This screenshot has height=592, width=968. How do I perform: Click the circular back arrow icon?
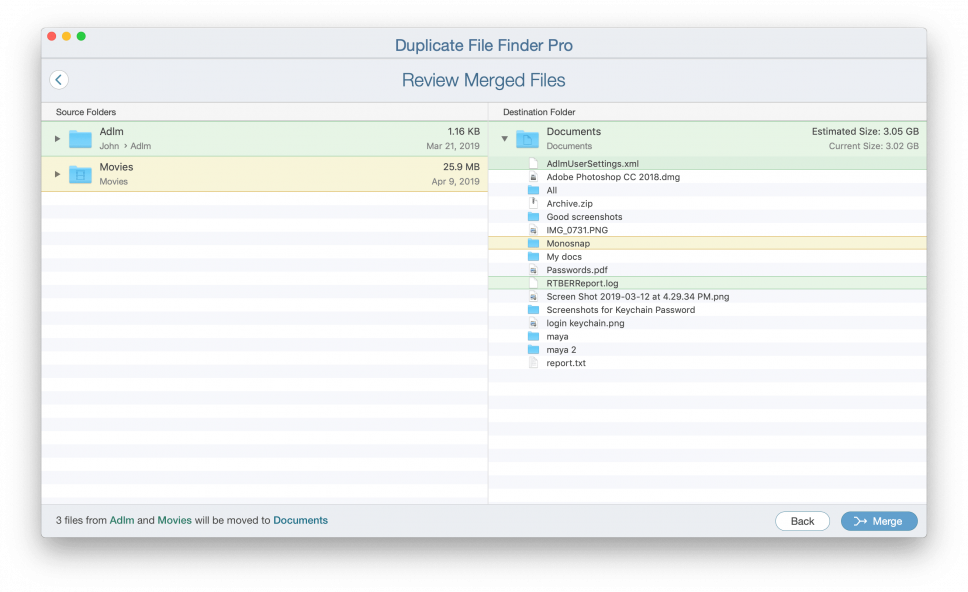58,79
